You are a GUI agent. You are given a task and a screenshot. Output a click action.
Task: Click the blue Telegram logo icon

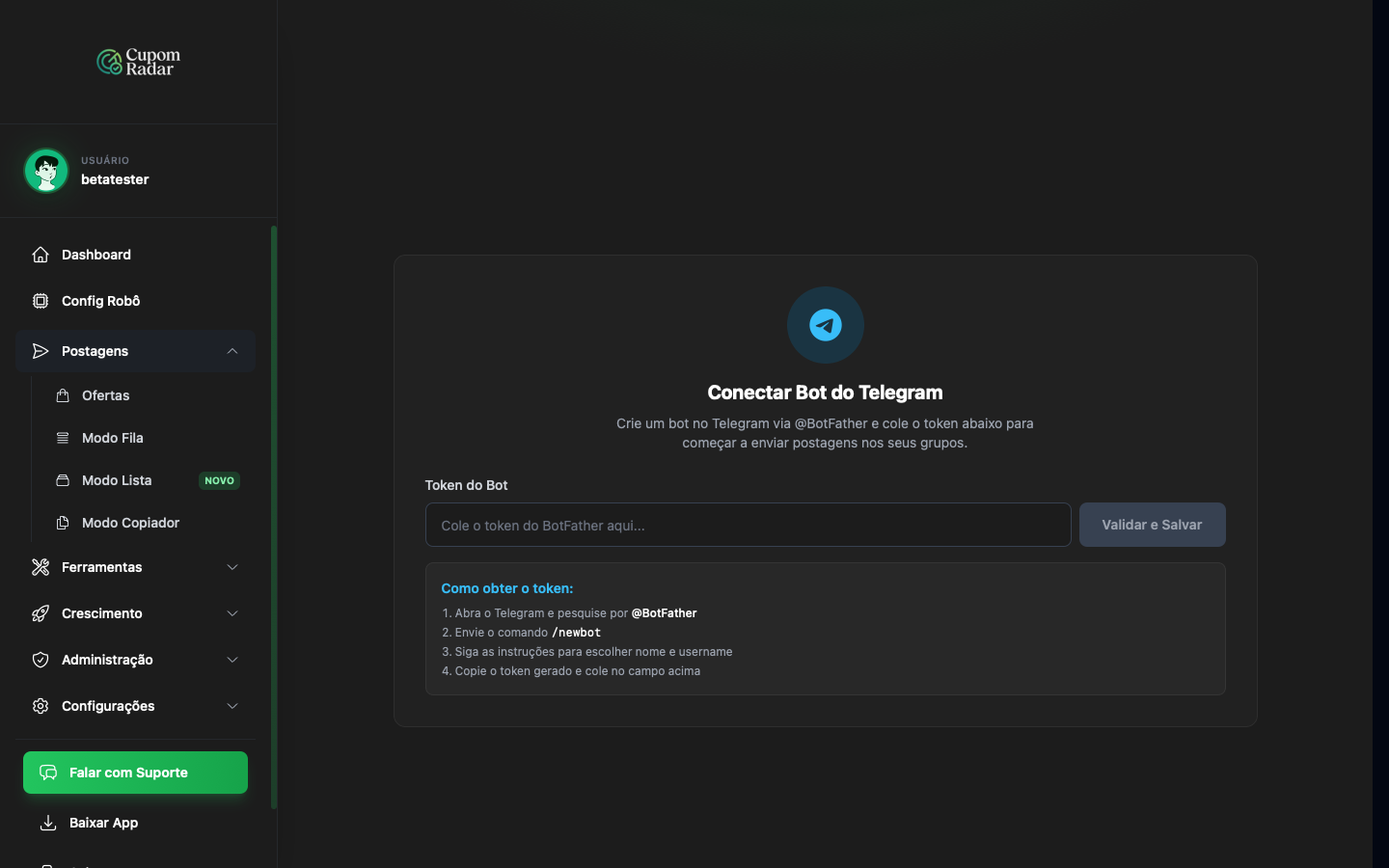click(826, 325)
